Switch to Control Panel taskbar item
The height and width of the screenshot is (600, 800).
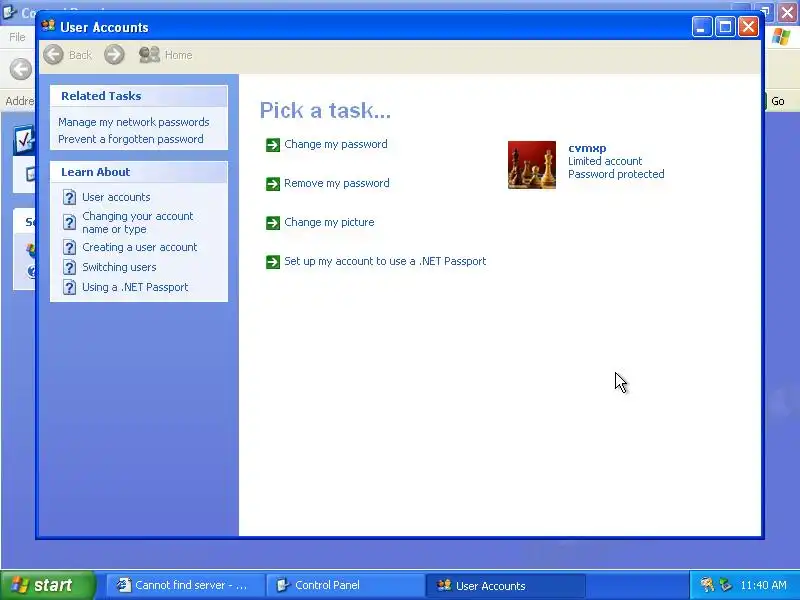point(346,585)
